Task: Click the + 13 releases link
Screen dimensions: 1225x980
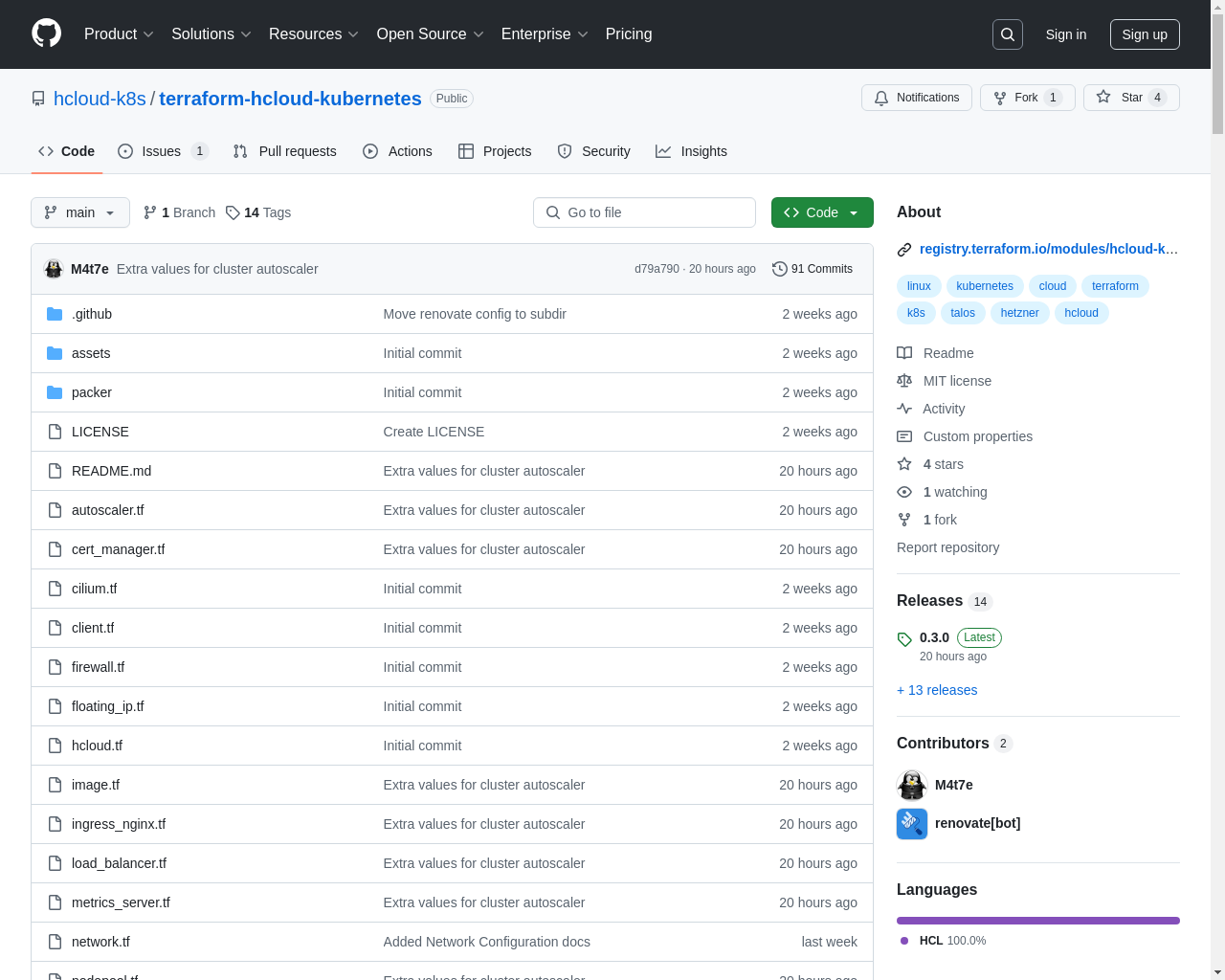Action: [x=937, y=690]
